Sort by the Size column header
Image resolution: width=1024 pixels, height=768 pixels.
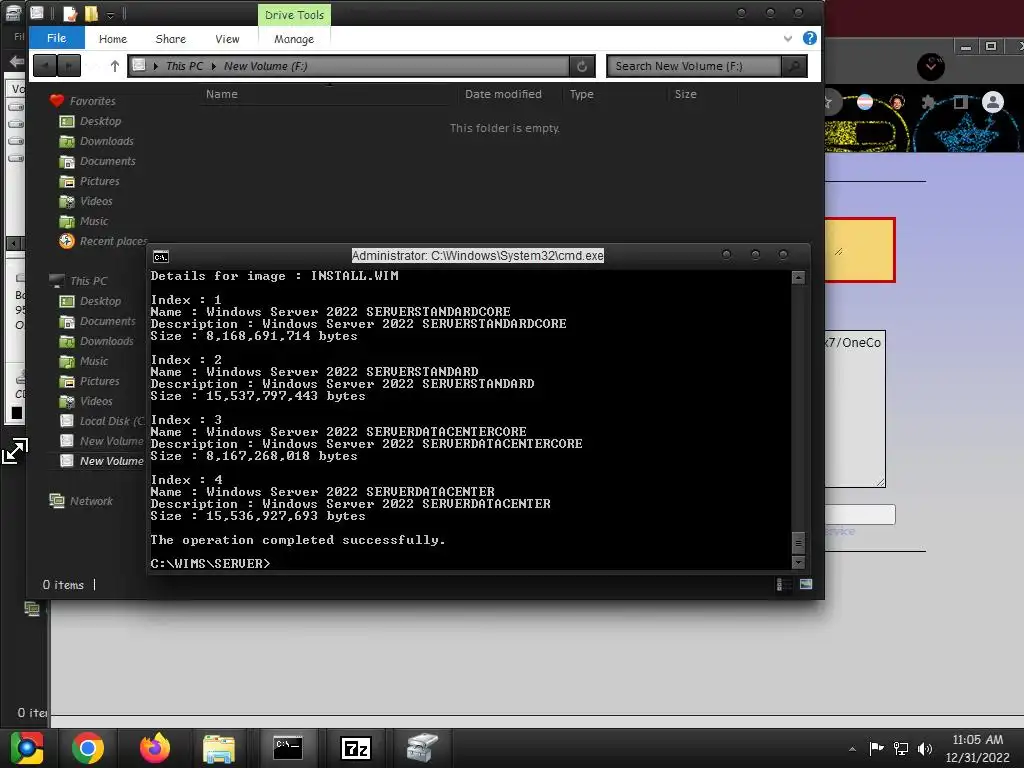(x=685, y=94)
